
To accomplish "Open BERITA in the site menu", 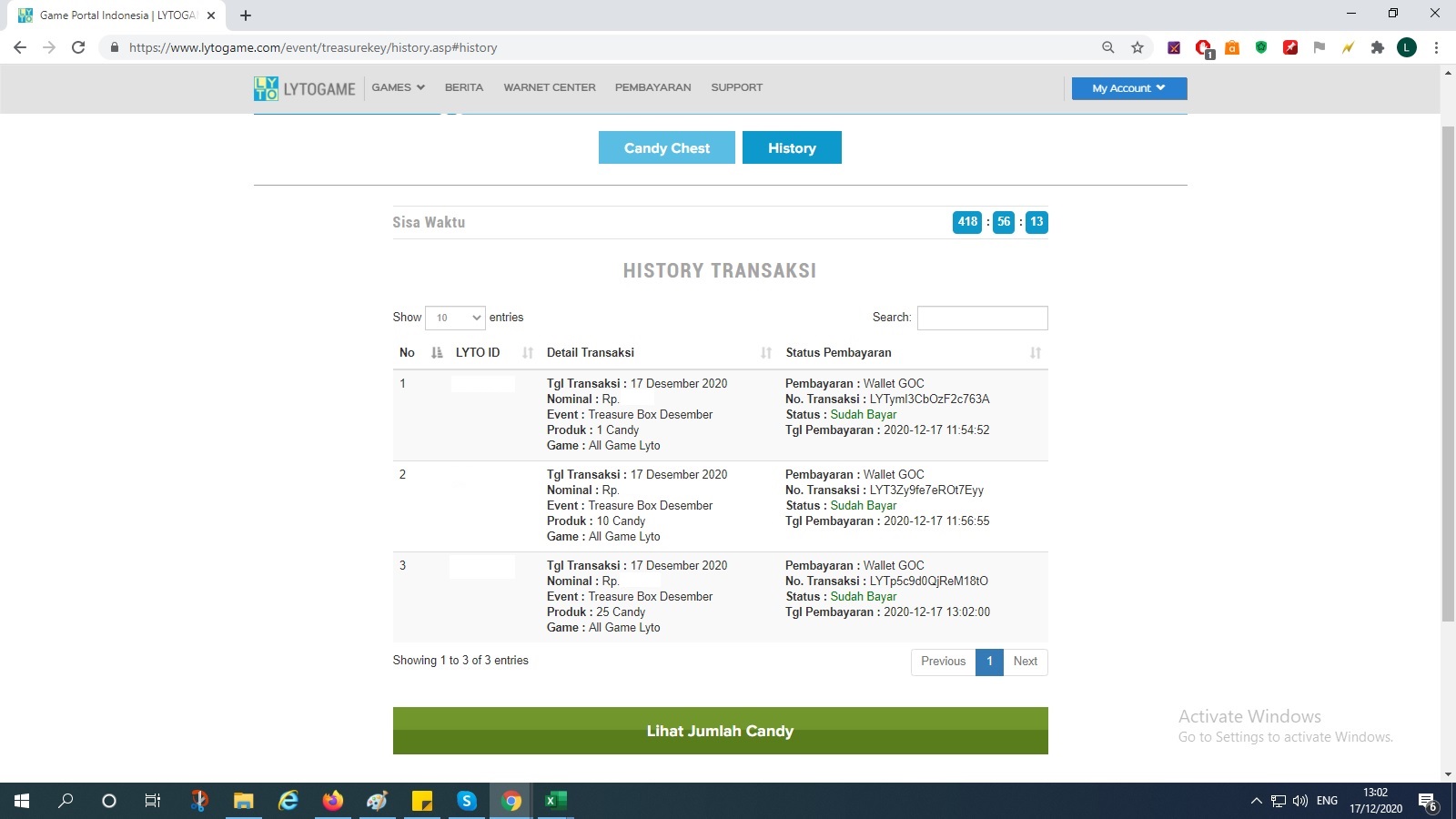I will [464, 87].
